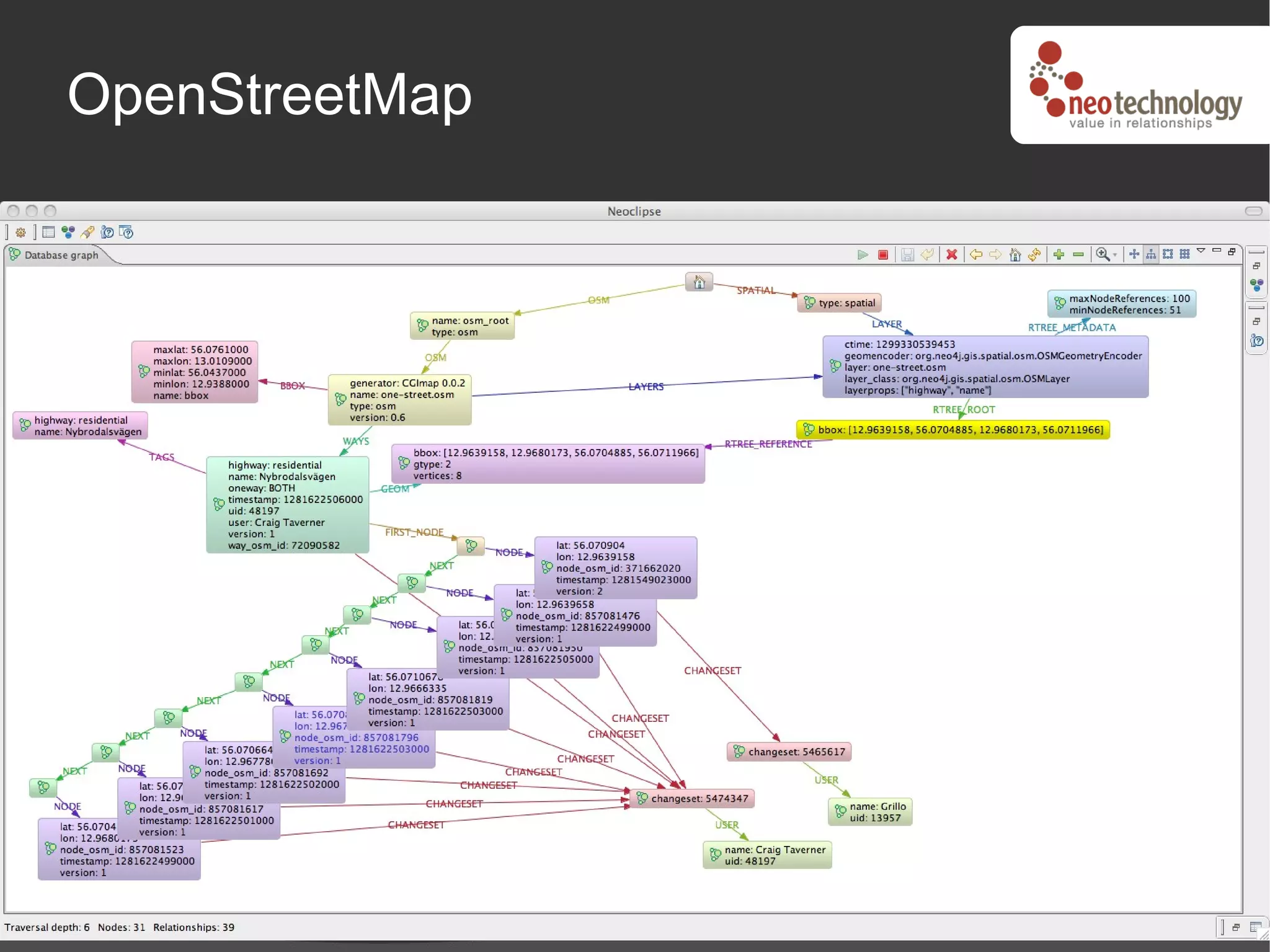Click the gear settings icon in top toolbar
This screenshot has width=1270, height=952.
tap(20, 233)
